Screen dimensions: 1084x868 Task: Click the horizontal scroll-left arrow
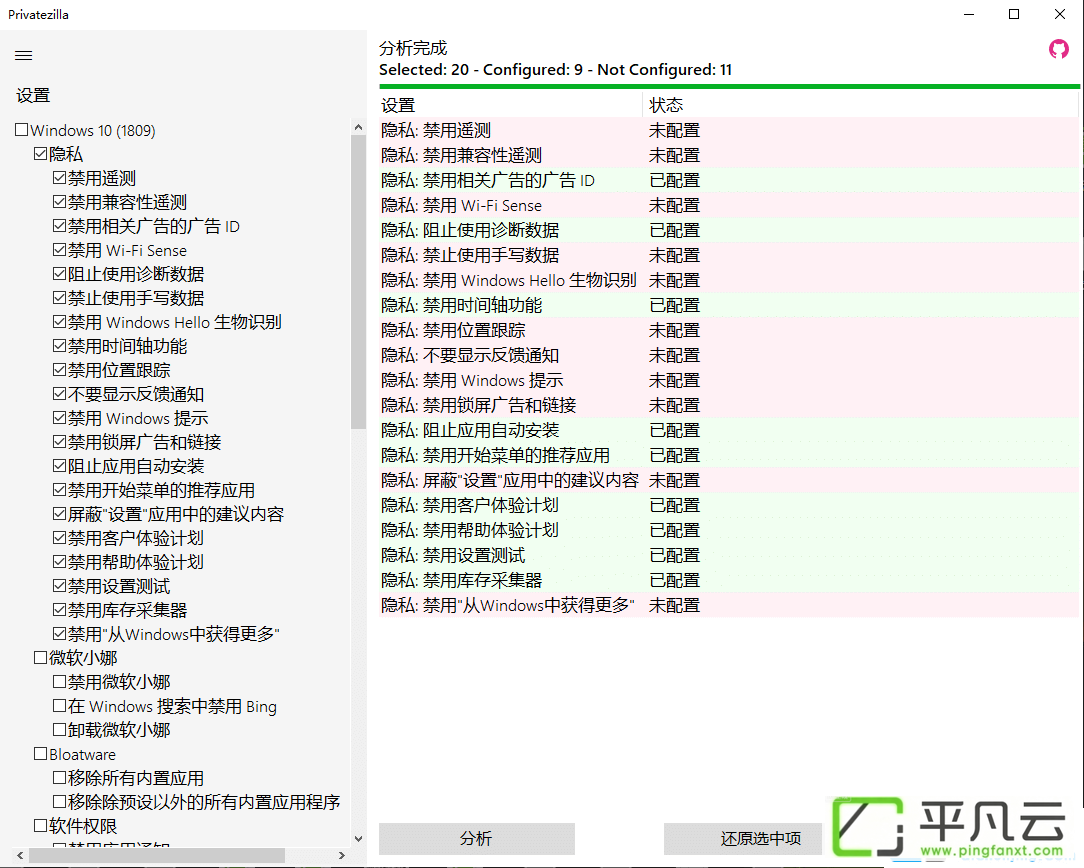click(21, 856)
